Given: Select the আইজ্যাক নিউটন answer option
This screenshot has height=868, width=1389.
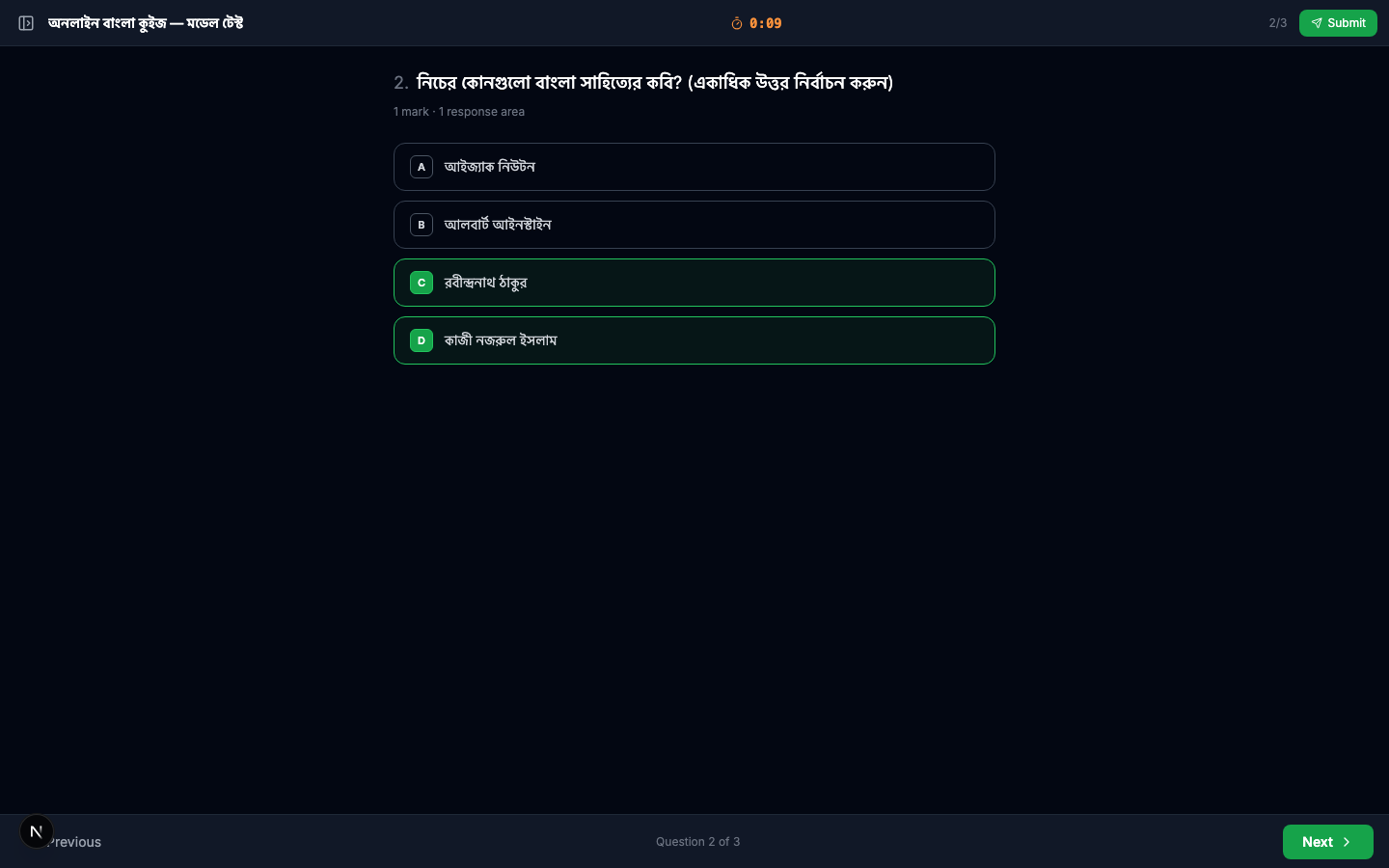Looking at the screenshot, I should click(694, 167).
